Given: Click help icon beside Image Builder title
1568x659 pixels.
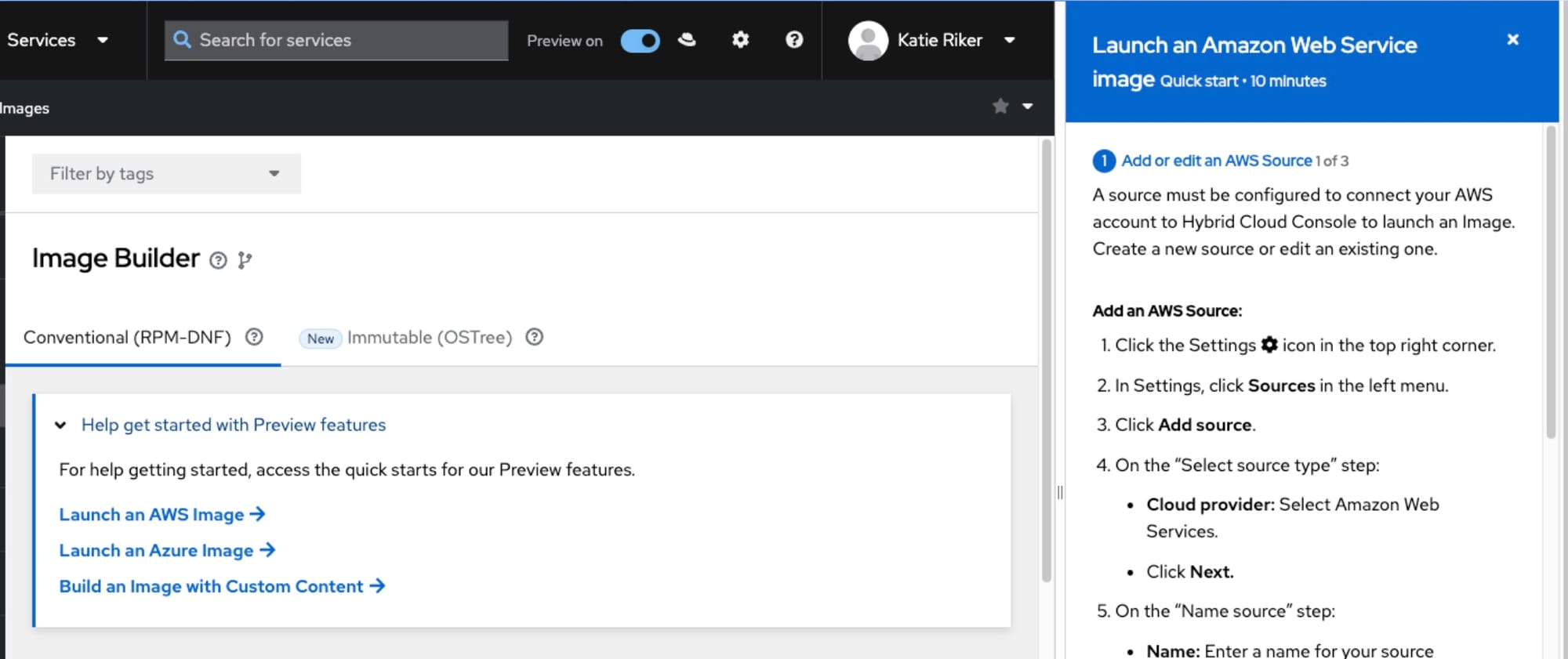Looking at the screenshot, I should click(218, 260).
